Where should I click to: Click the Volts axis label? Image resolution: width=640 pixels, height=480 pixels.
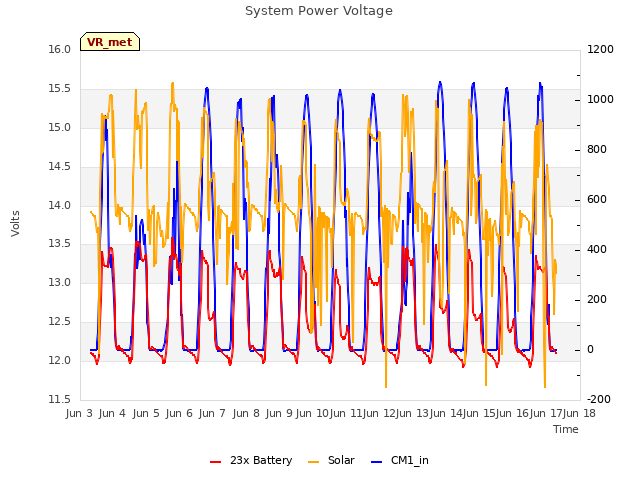(x=15, y=223)
